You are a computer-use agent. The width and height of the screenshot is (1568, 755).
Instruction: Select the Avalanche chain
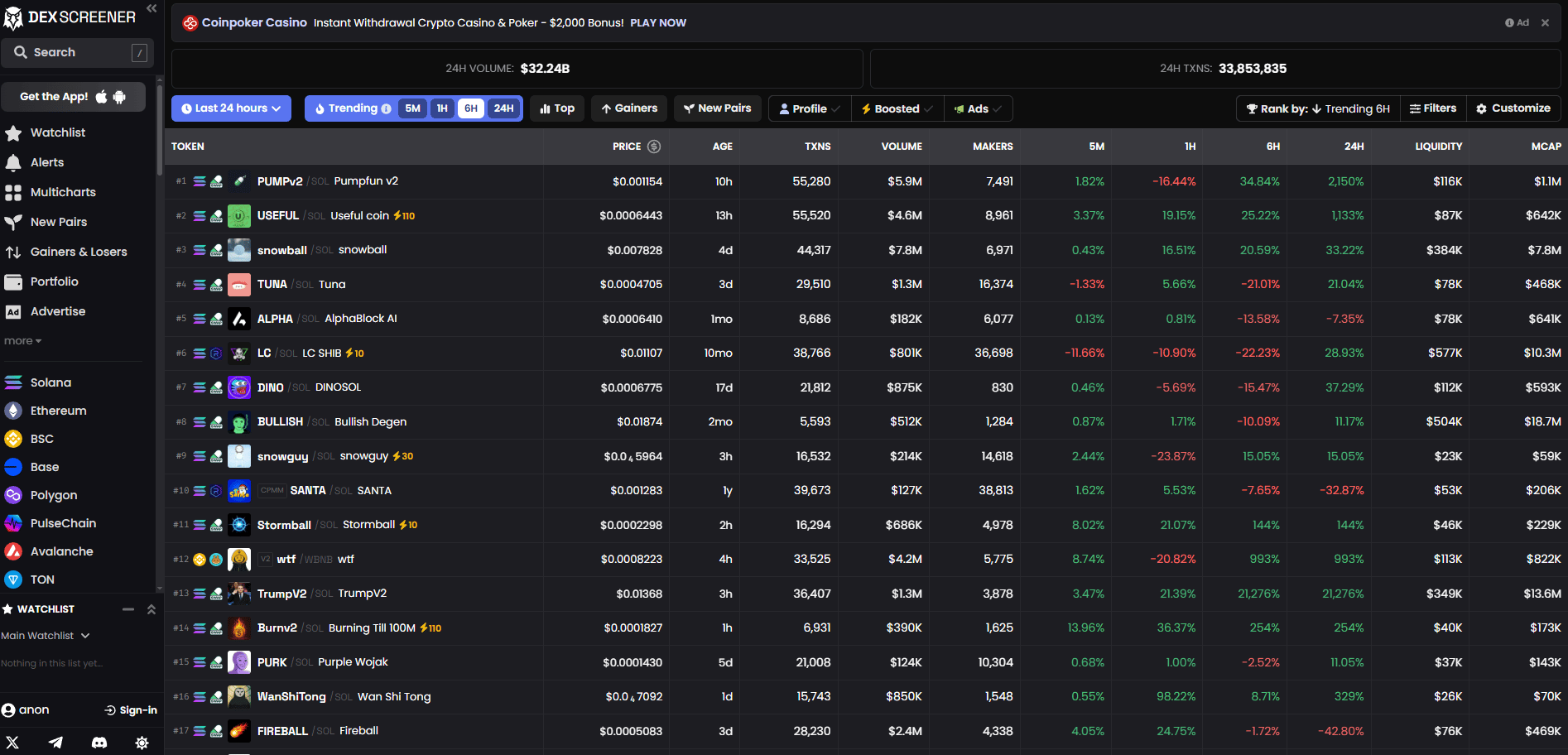pos(49,551)
